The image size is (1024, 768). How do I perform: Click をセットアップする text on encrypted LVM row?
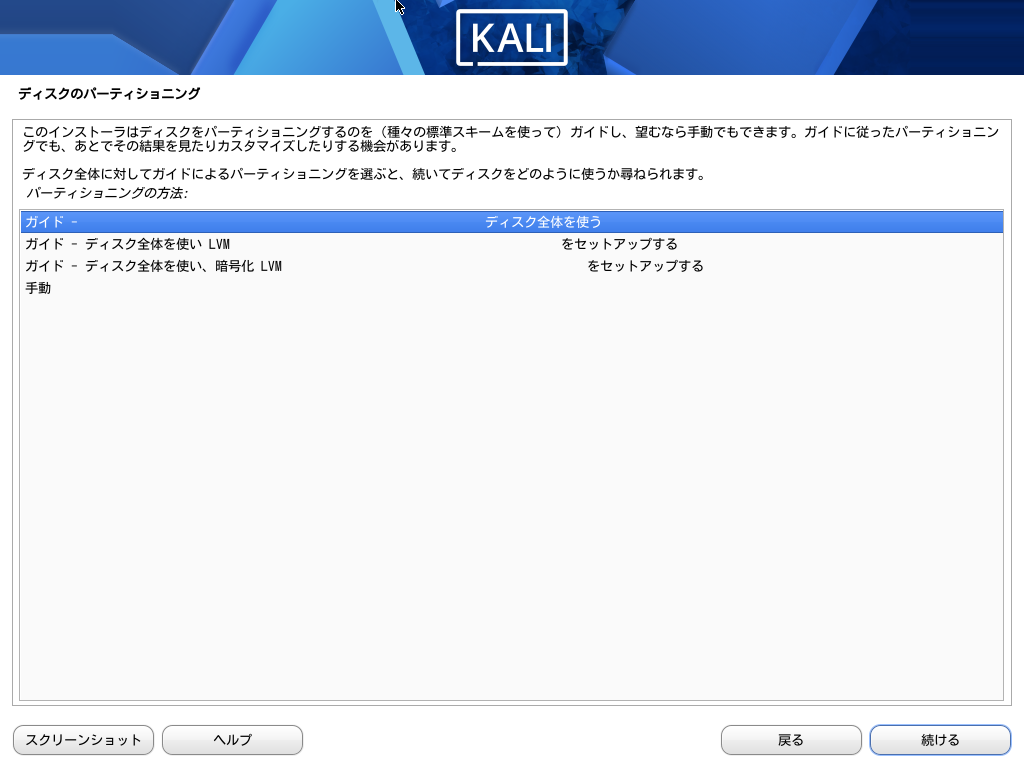point(645,266)
